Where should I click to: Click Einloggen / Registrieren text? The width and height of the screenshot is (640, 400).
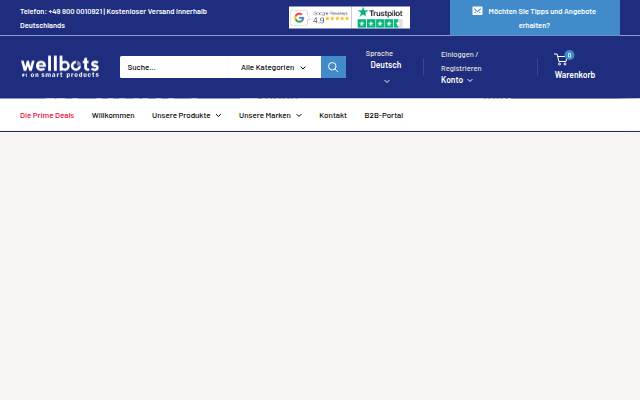click(461, 61)
